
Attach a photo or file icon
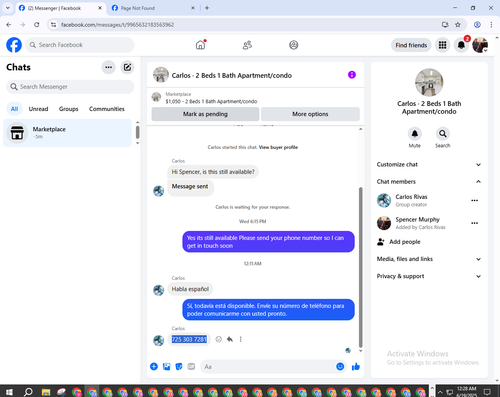166,367
